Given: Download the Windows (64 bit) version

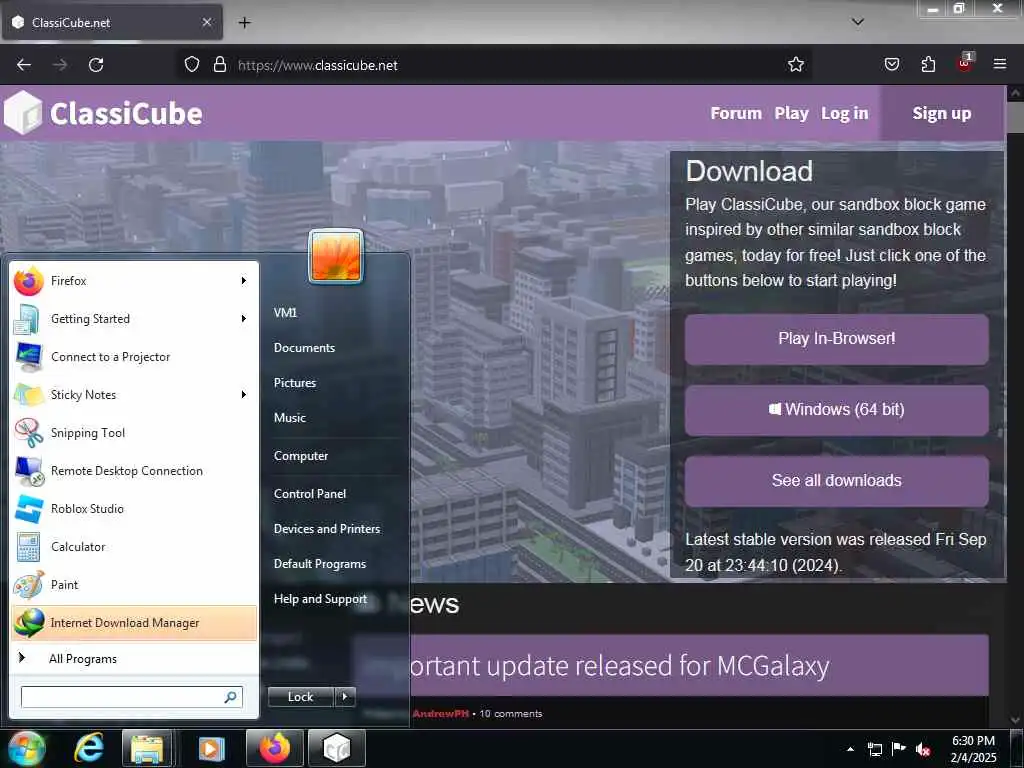Looking at the screenshot, I should pyautogui.click(x=837, y=410).
